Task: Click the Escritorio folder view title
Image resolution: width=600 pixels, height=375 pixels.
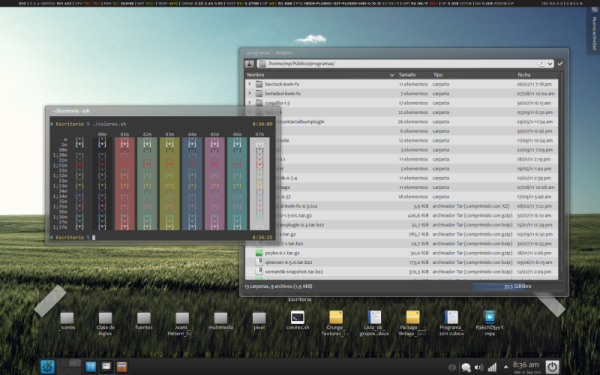Action: [300, 299]
